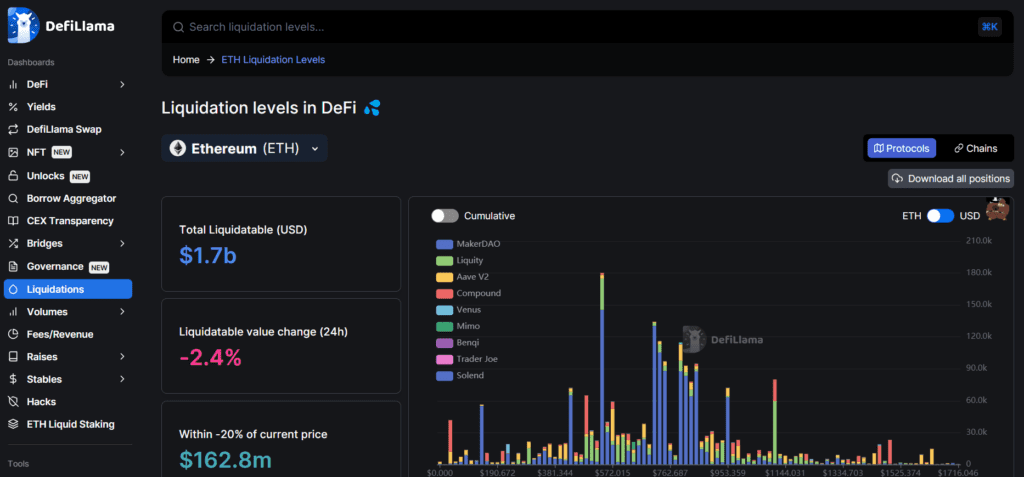Open DefiLlama Swap in sidebar
The width and height of the screenshot is (1024, 477).
68,129
